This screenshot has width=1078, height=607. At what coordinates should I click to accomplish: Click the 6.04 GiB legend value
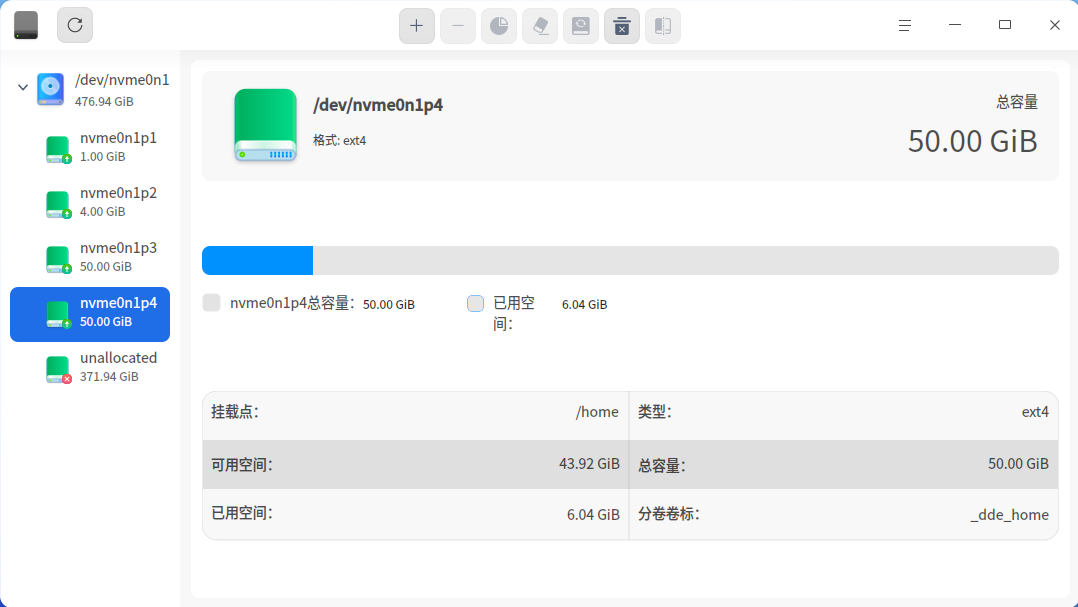coord(584,305)
